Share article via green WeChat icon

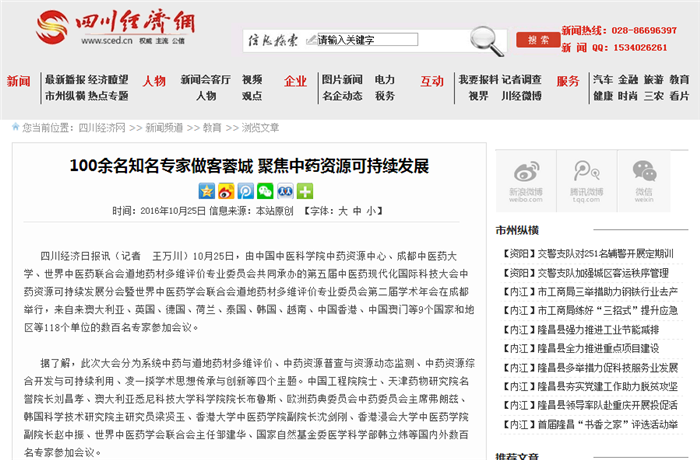click(x=264, y=190)
